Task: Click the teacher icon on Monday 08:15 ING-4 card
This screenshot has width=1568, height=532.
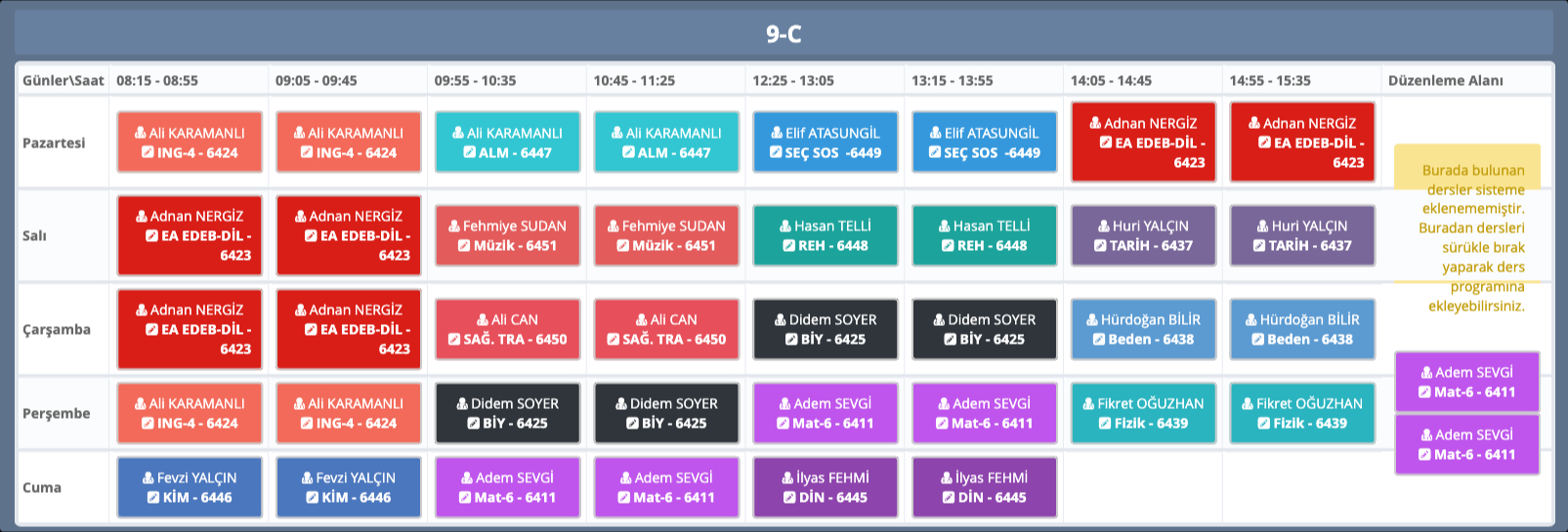Action: pos(141,133)
